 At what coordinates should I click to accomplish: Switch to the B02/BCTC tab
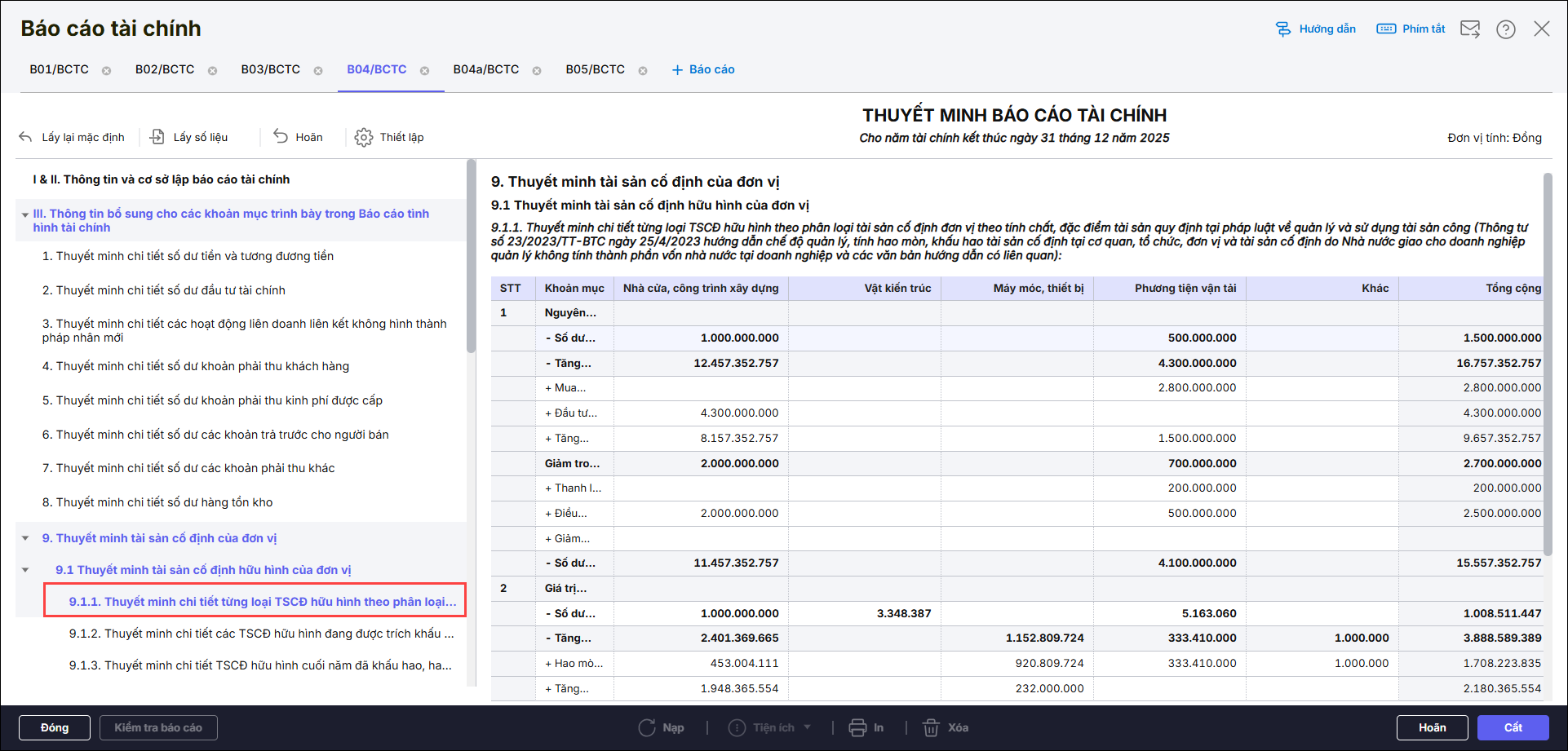coord(165,69)
